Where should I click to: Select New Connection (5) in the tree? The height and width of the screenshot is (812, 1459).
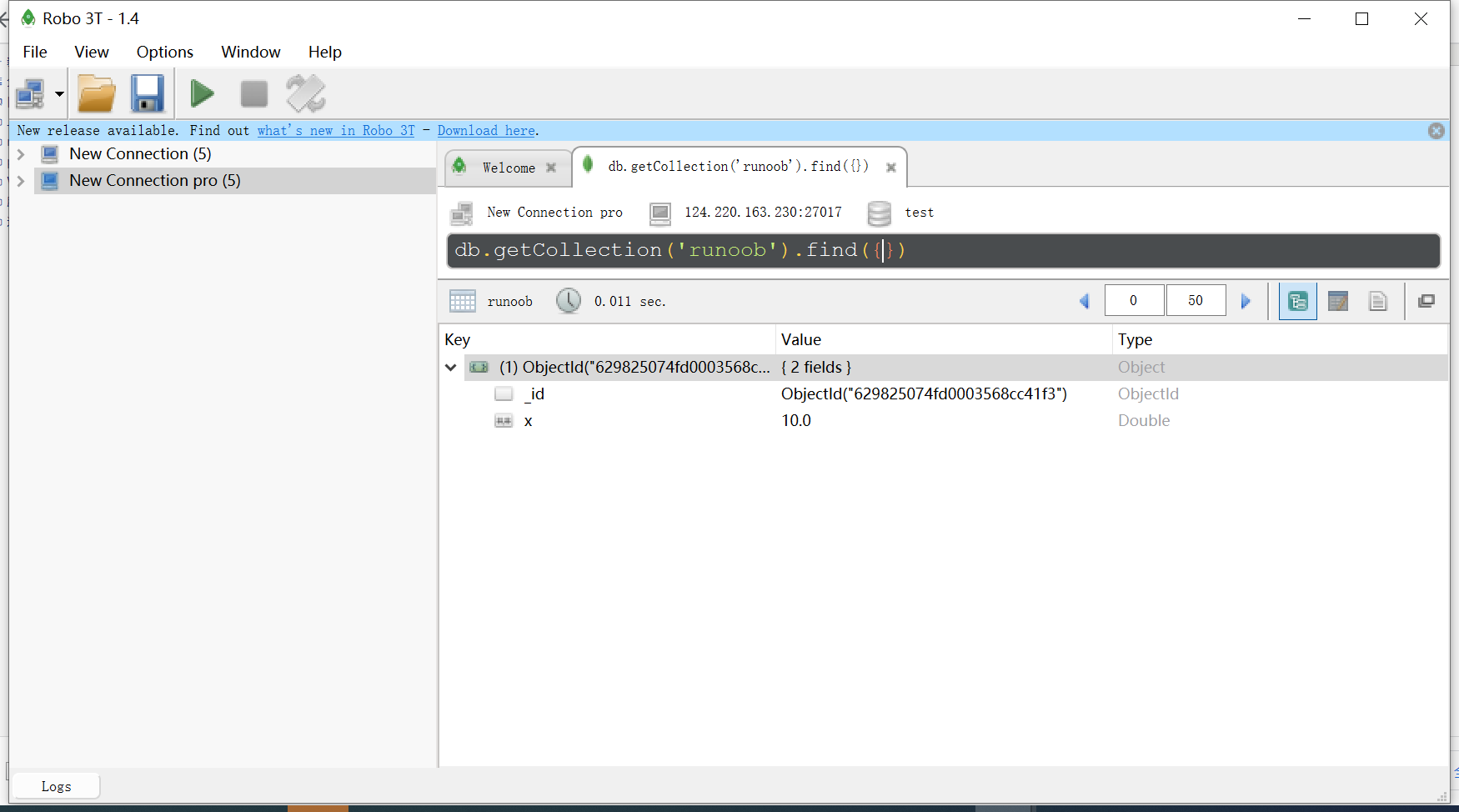click(141, 154)
